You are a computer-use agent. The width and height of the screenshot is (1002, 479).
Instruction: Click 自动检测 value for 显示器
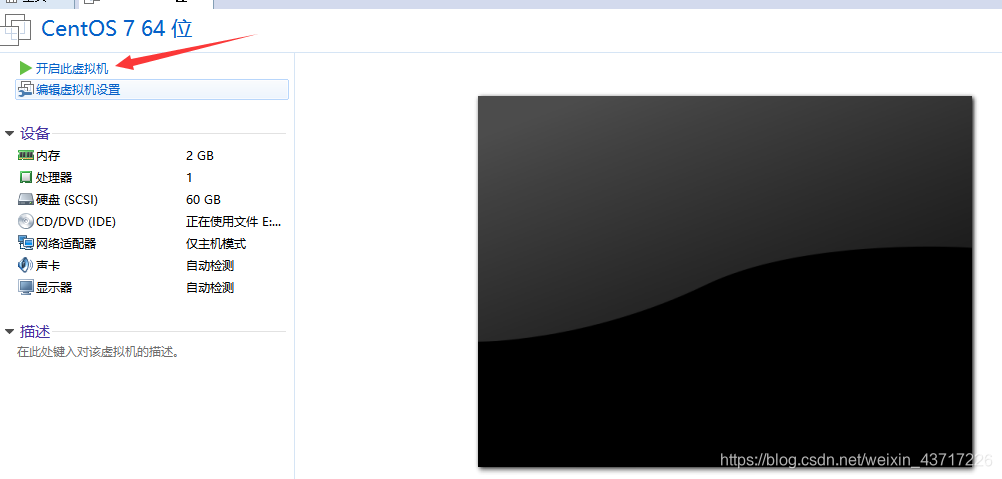pyautogui.click(x=210, y=287)
